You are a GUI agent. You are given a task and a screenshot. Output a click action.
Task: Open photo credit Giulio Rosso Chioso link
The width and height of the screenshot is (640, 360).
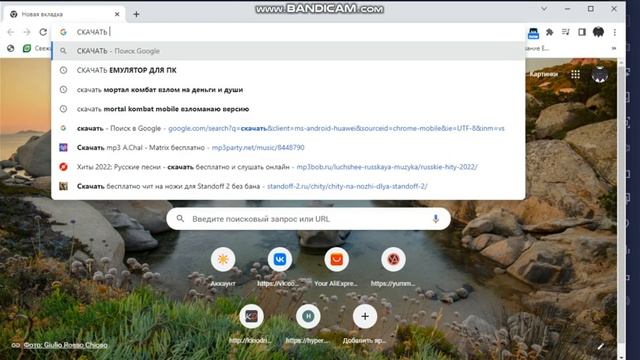(65, 345)
